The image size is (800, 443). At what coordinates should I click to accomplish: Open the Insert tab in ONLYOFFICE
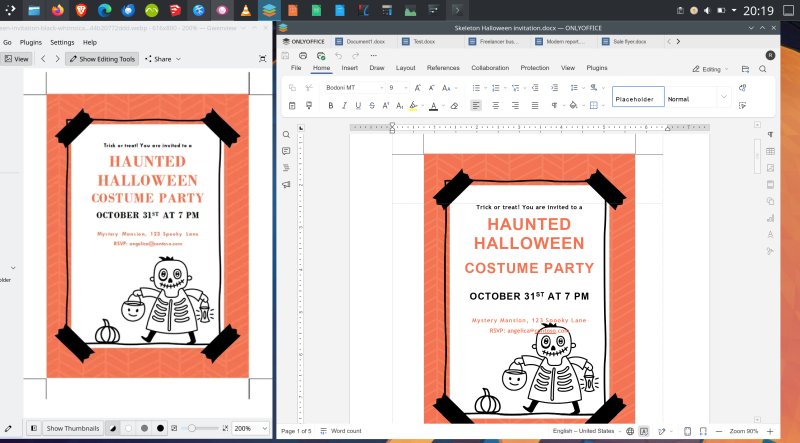pyautogui.click(x=349, y=68)
